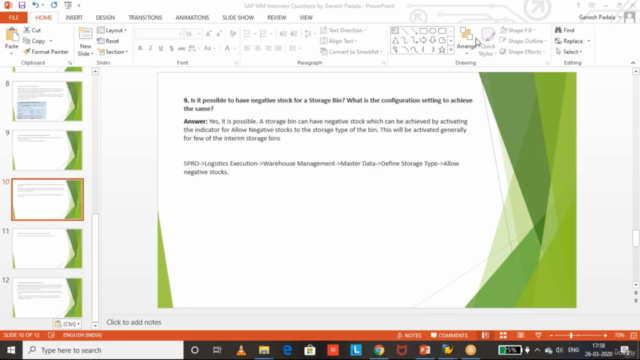Open the Shape Fill dropdown

pyautogui.click(x=518, y=30)
